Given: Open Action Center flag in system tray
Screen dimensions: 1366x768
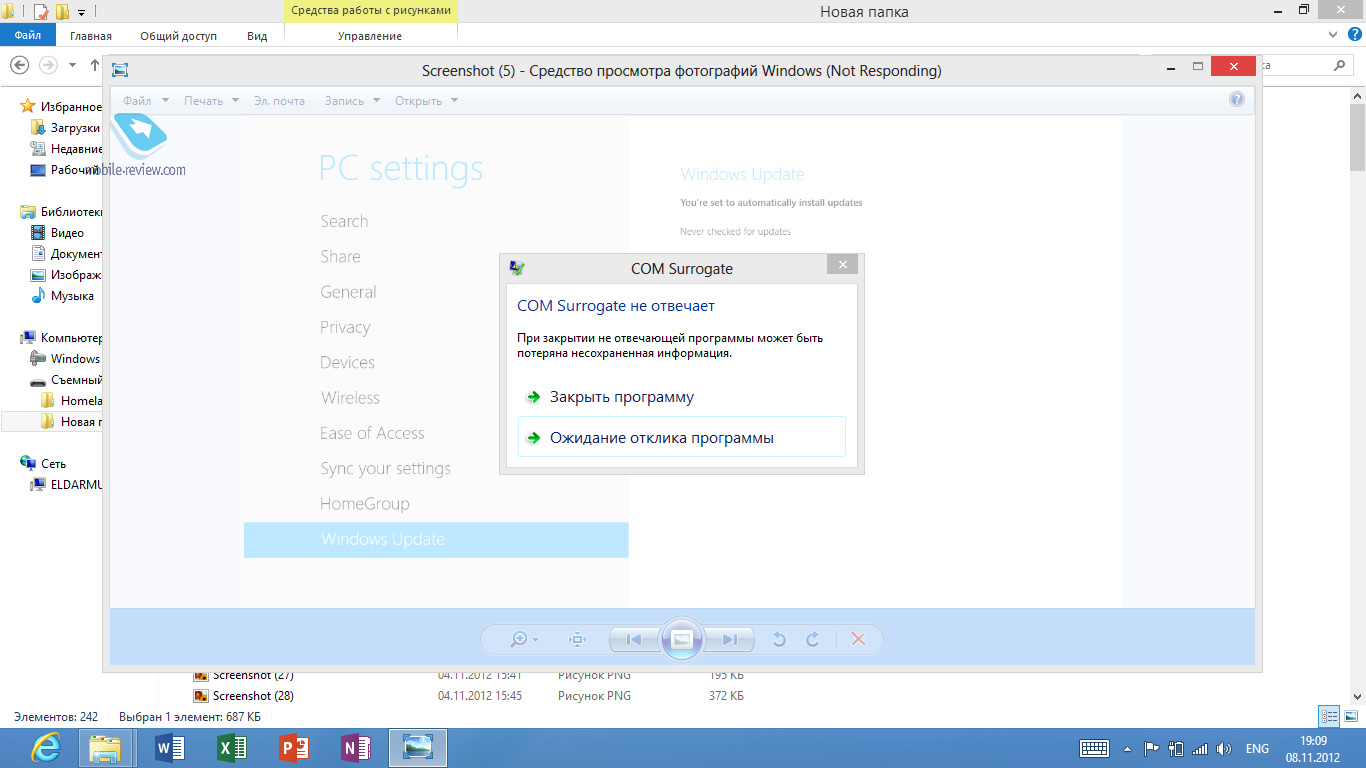Looking at the screenshot, I should pos(1151,749).
